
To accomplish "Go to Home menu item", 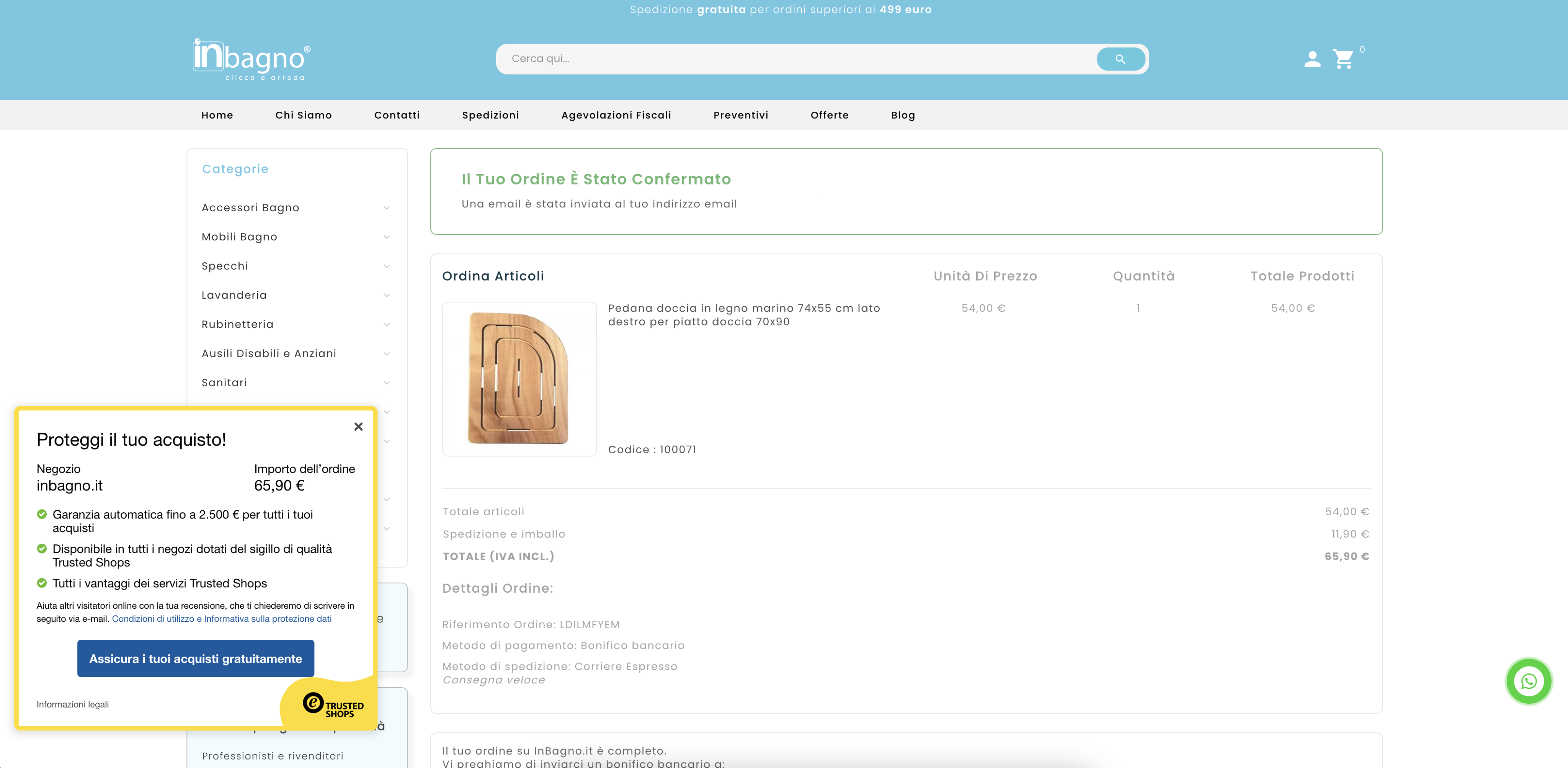I will point(217,115).
